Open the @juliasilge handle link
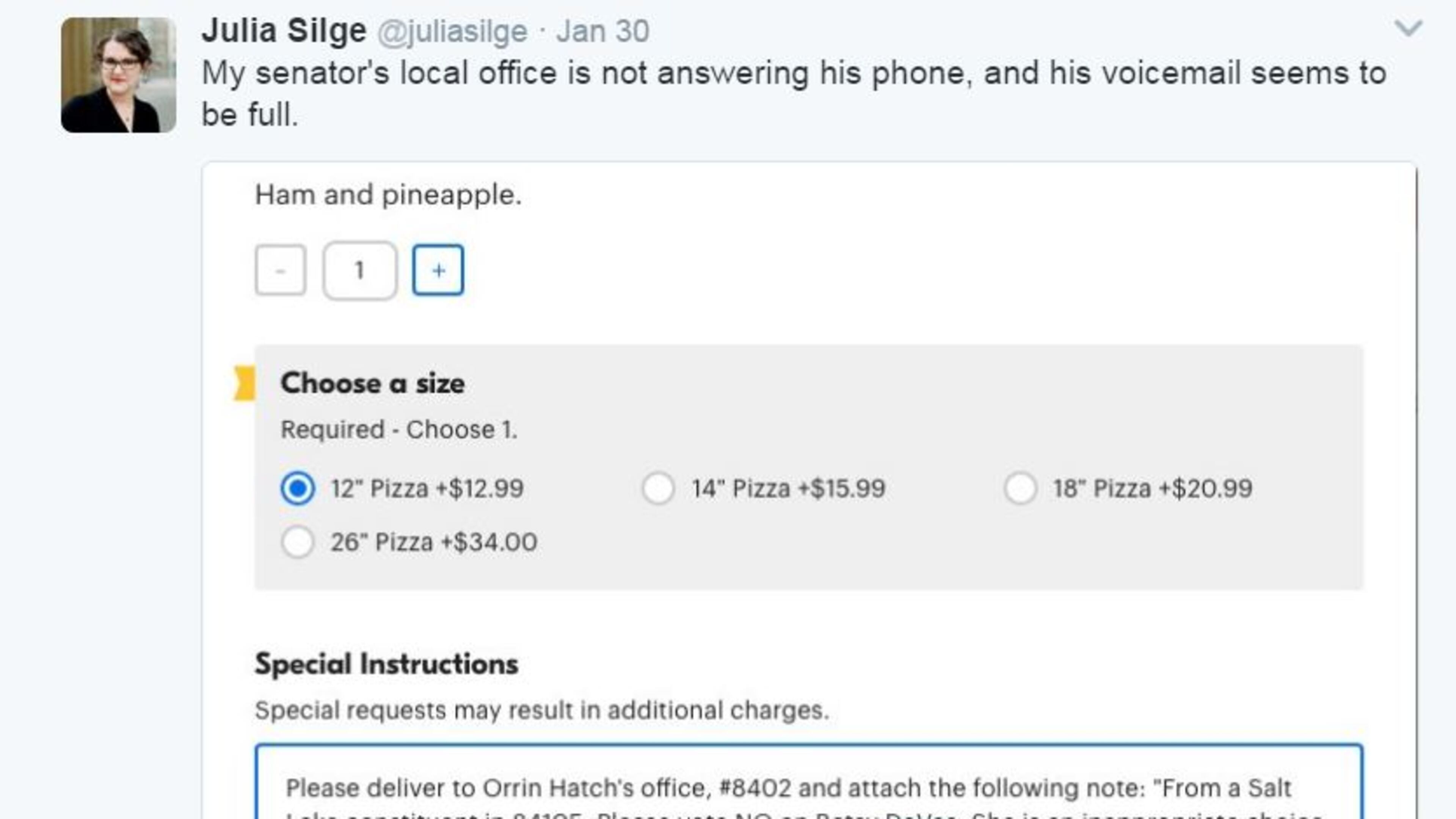 [452, 31]
